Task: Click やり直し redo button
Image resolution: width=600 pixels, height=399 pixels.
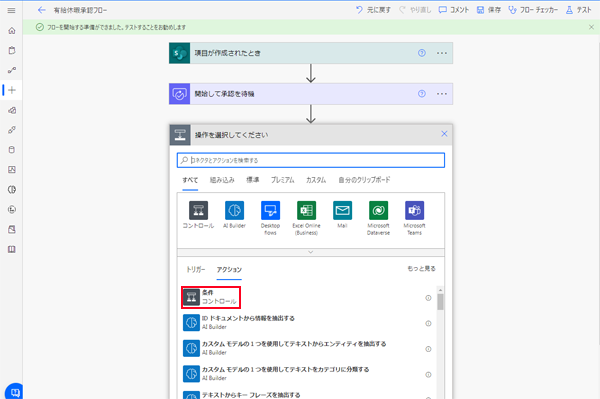Action: click(x=415, y=10)
